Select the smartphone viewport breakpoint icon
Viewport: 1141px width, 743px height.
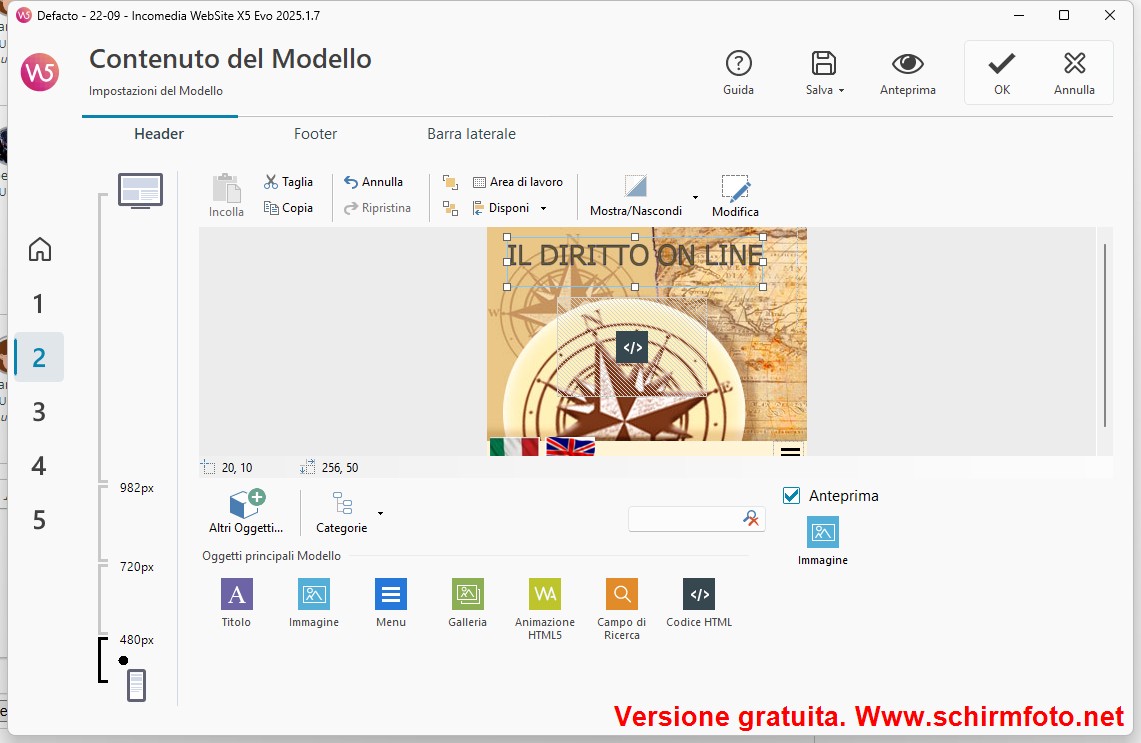coord(137,685)
